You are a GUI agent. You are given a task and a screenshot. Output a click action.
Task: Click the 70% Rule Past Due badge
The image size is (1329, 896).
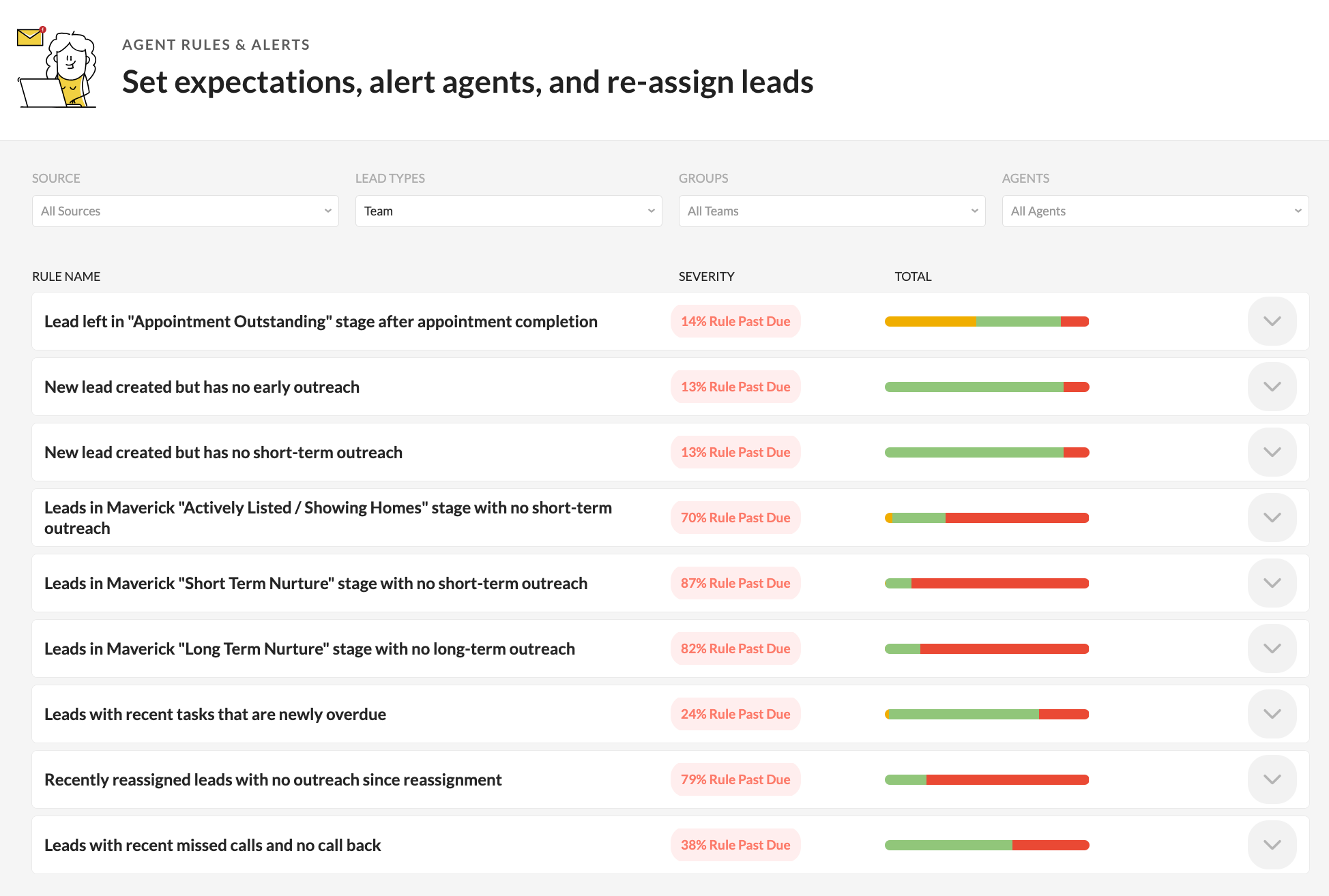tap(735, 518)
